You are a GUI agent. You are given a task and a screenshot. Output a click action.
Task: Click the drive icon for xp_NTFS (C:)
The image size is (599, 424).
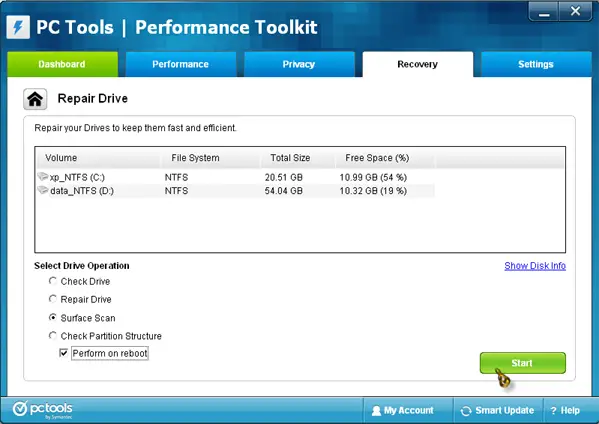(x=43, y=176)
